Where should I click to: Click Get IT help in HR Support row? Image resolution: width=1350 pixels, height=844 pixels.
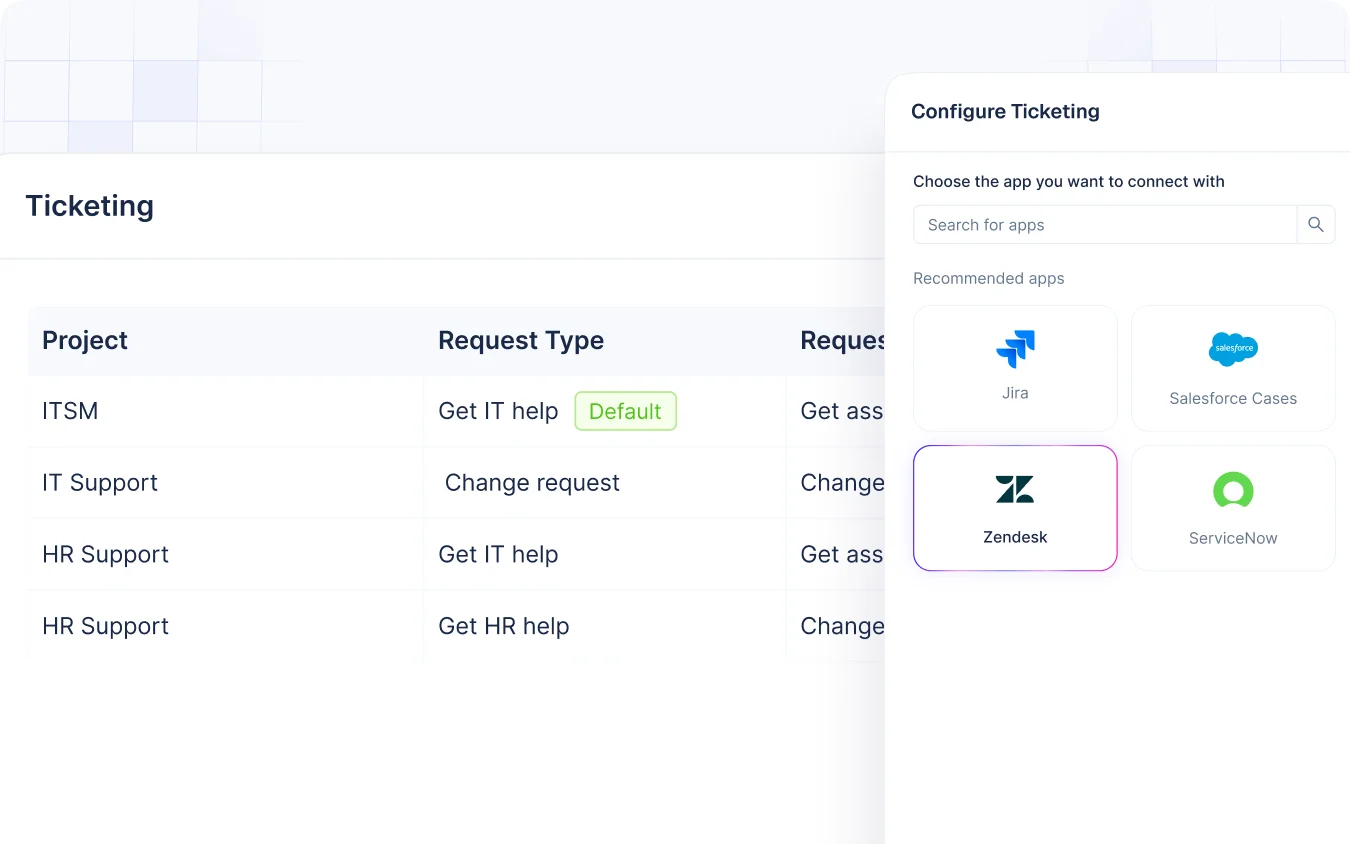point(498,555)
